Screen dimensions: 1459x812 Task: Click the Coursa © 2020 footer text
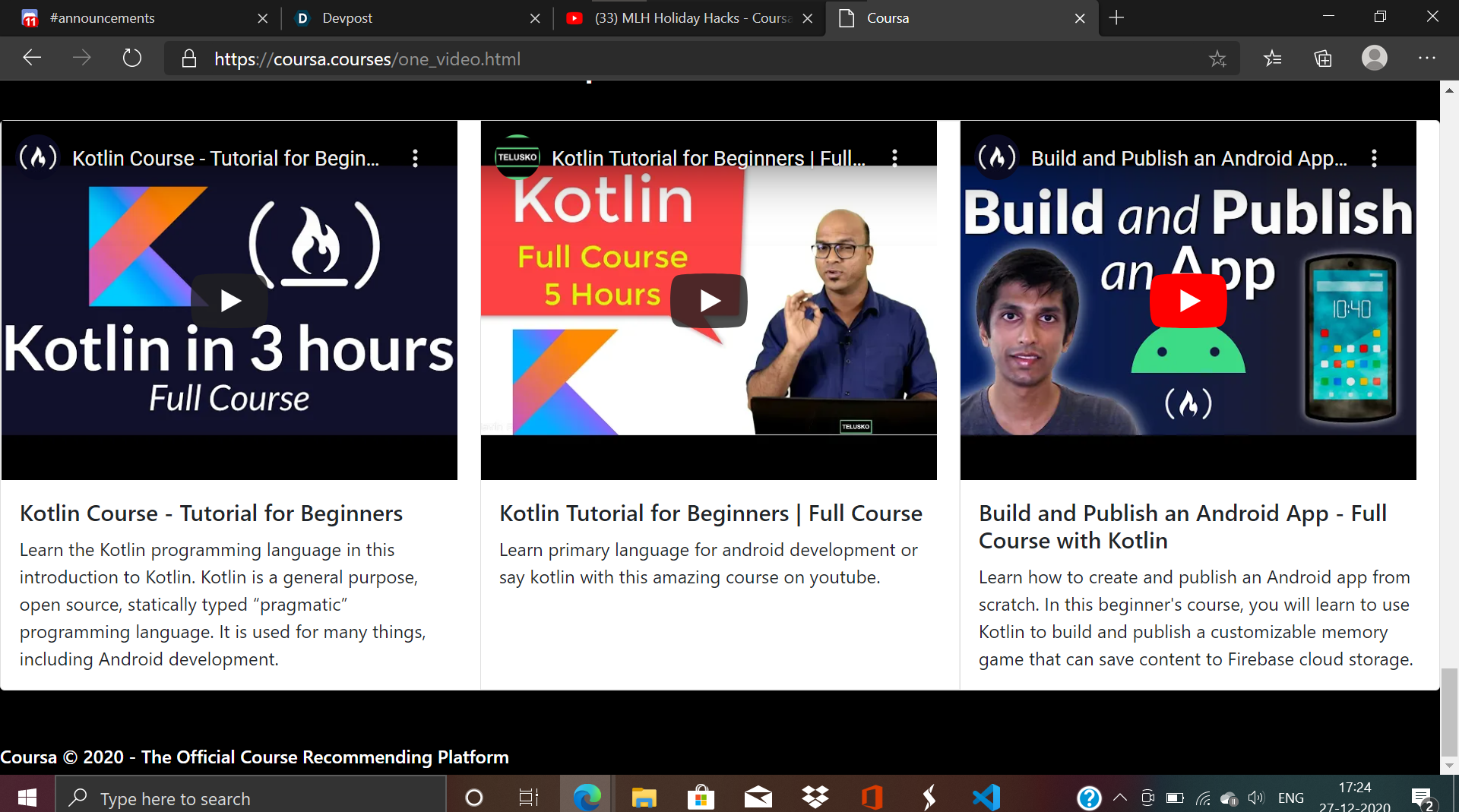pos(255,757)
